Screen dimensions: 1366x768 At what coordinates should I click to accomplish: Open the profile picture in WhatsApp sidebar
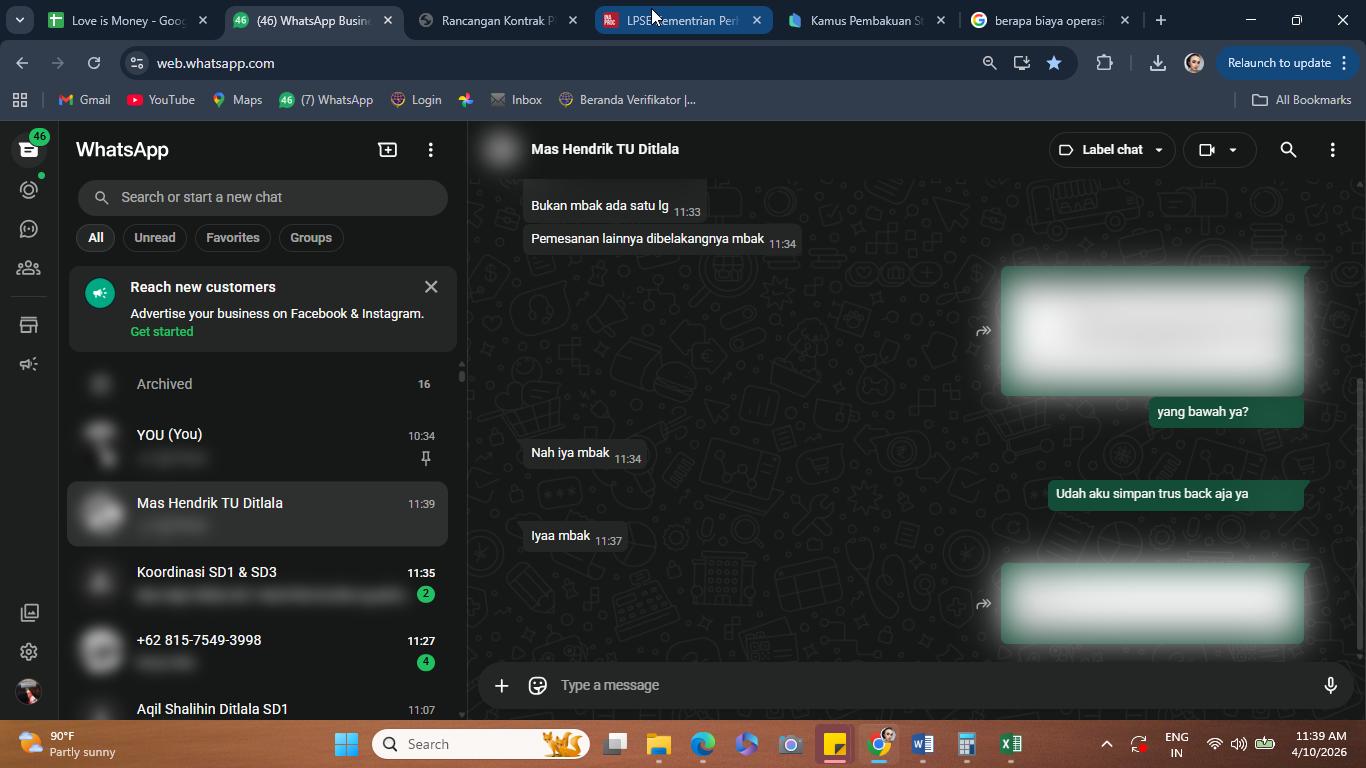tap(29, 691)
